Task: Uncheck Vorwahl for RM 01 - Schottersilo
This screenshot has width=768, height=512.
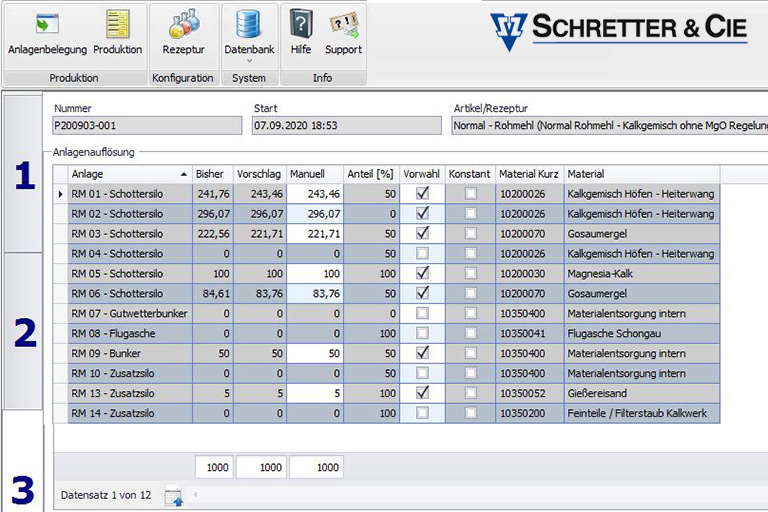Action: [422, 193]
